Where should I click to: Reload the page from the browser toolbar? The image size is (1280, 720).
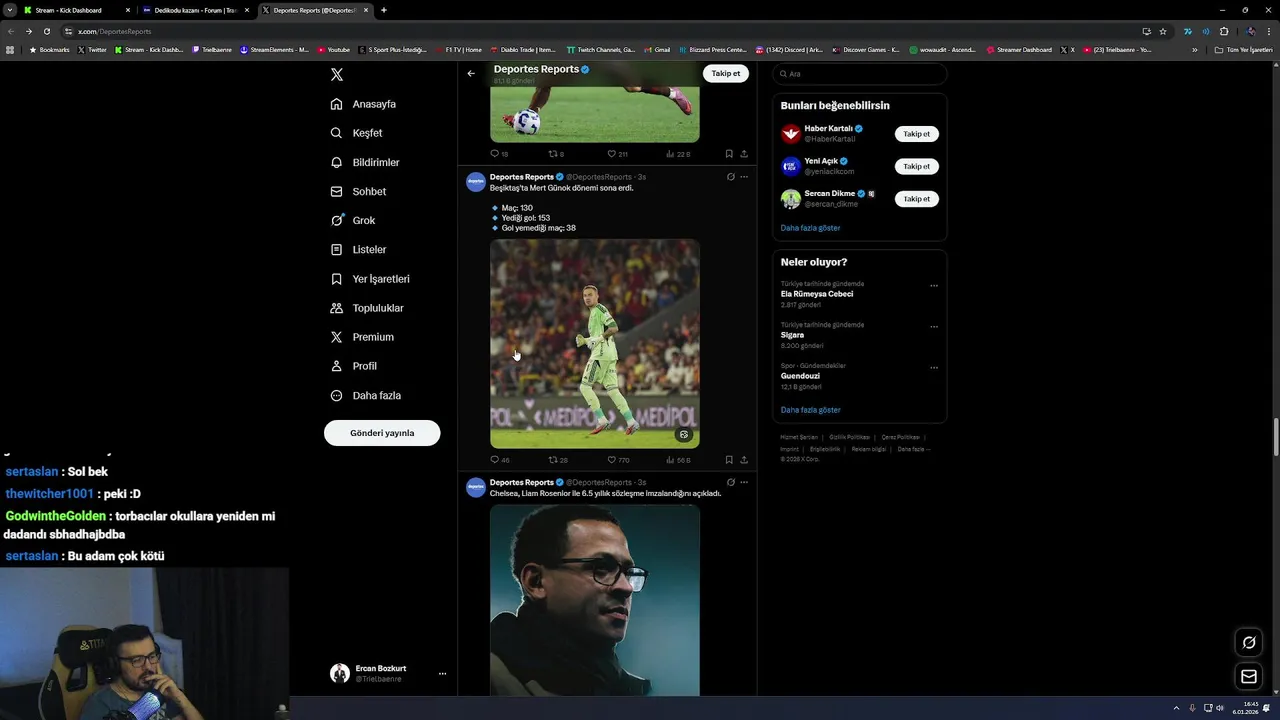coord(47,31)
